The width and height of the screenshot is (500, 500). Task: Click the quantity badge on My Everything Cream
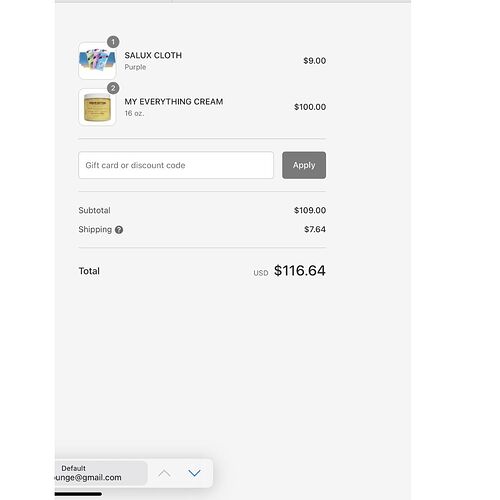113,88
